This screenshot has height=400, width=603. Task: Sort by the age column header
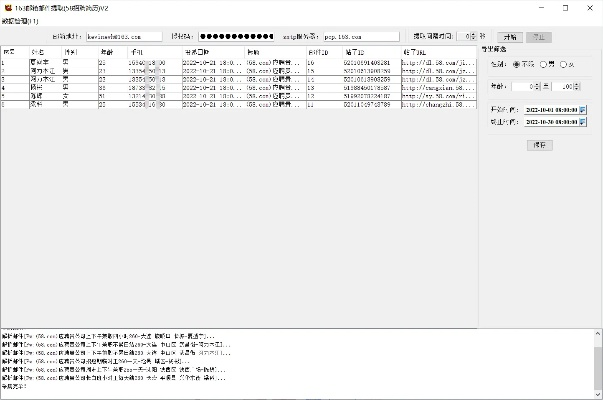110,51
